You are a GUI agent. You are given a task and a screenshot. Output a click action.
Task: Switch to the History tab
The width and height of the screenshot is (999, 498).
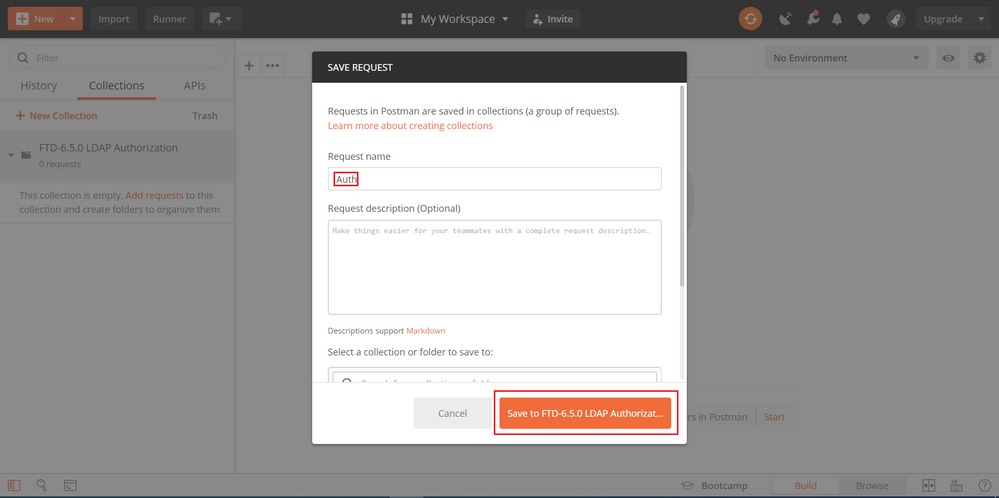pyautogui.click(x=38, y=85)
